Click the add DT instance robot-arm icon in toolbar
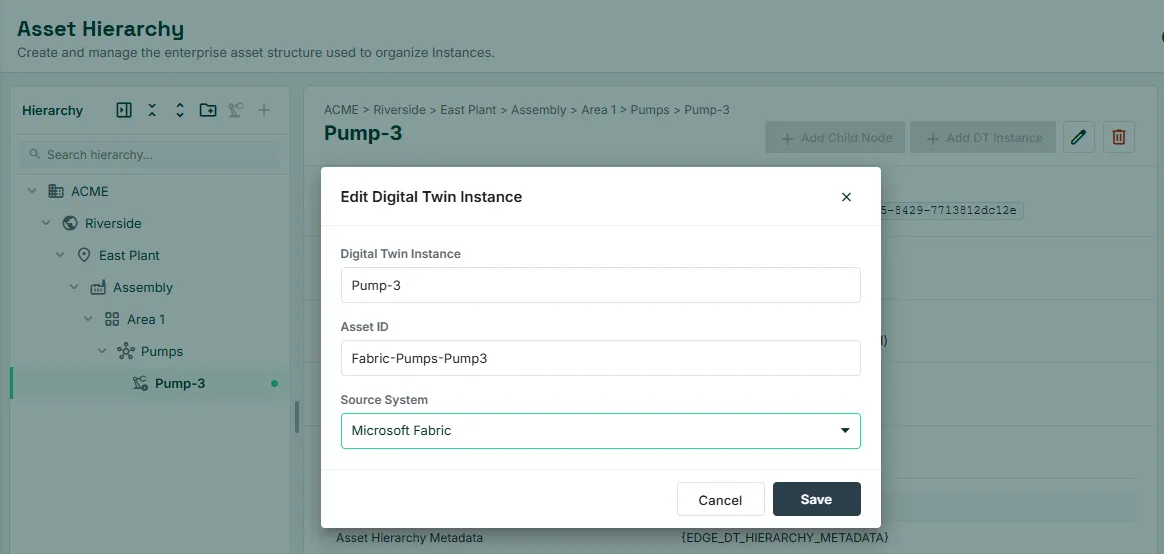1164x554 pixels. (x=235, y=110)
